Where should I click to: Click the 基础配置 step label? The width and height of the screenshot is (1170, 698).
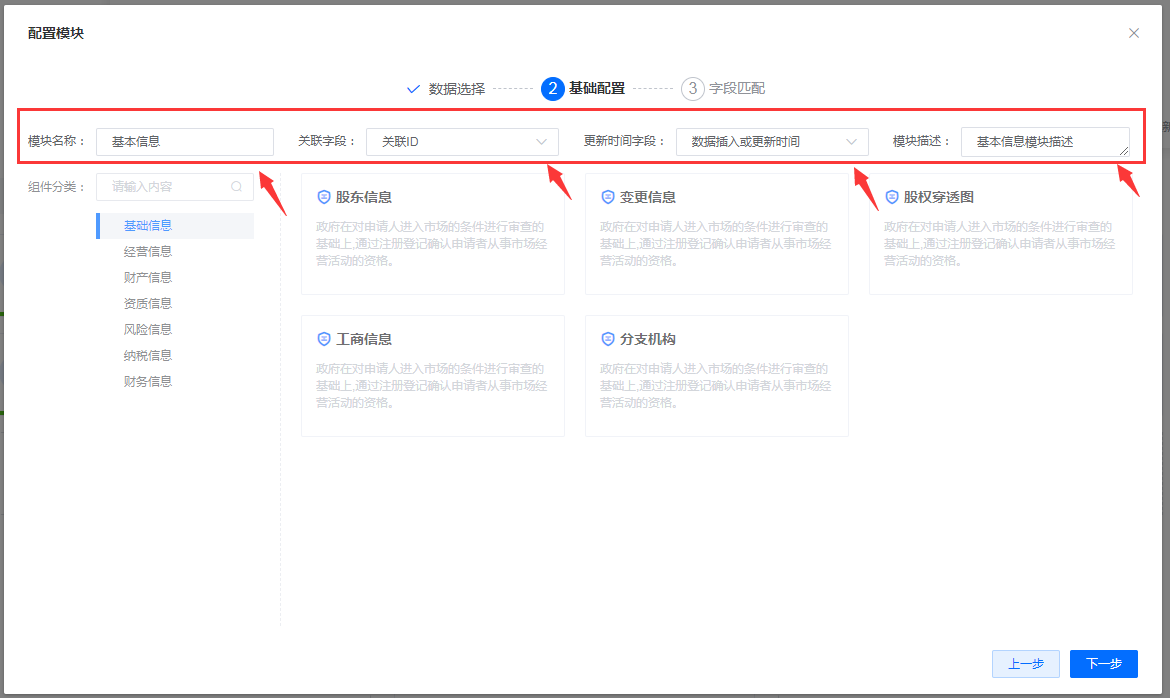point(597,88)
